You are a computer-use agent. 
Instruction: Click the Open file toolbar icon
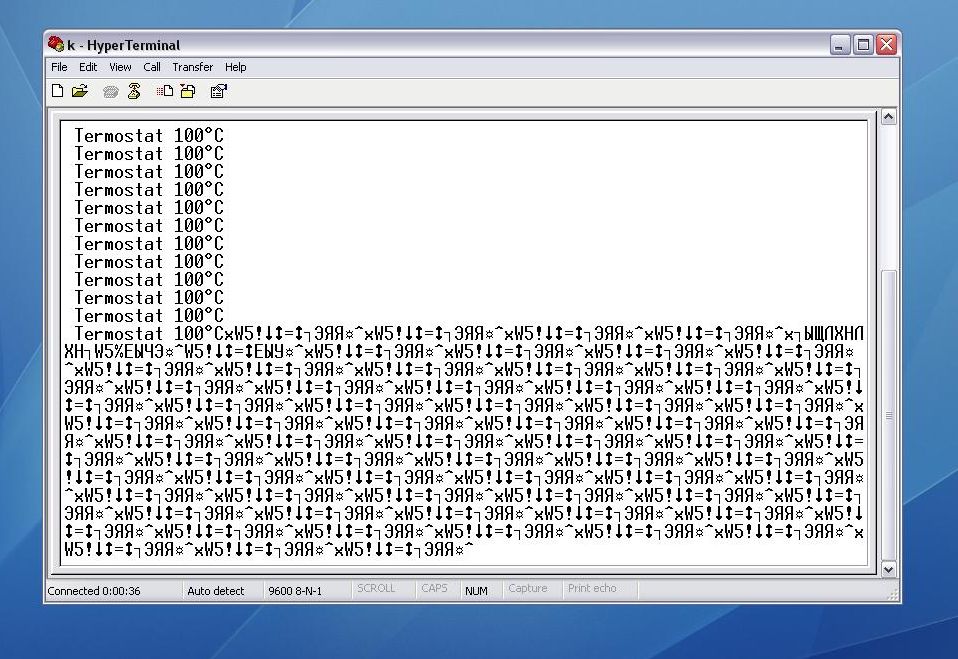(79, 91)
